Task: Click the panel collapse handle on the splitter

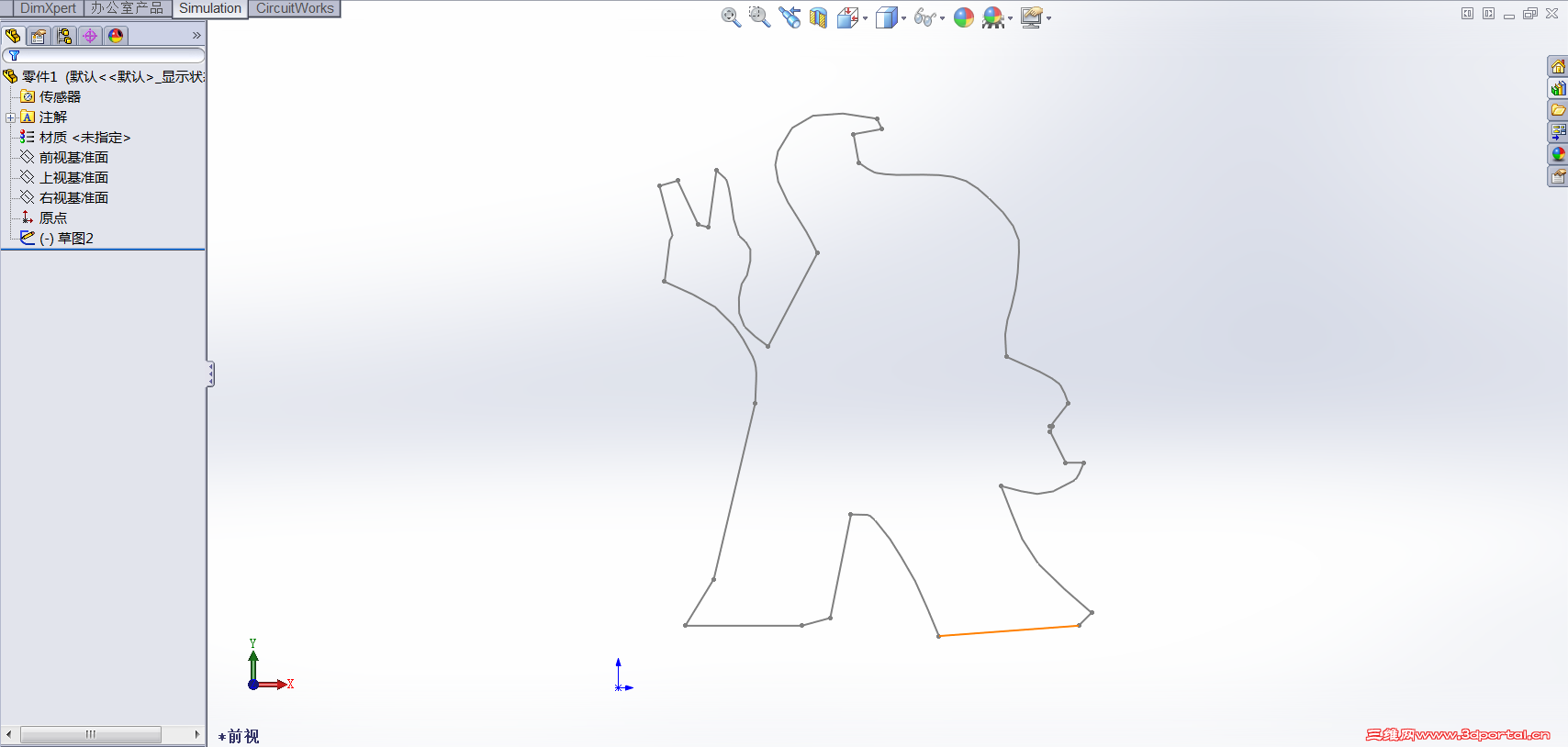Action: click(x=210, y=374)
